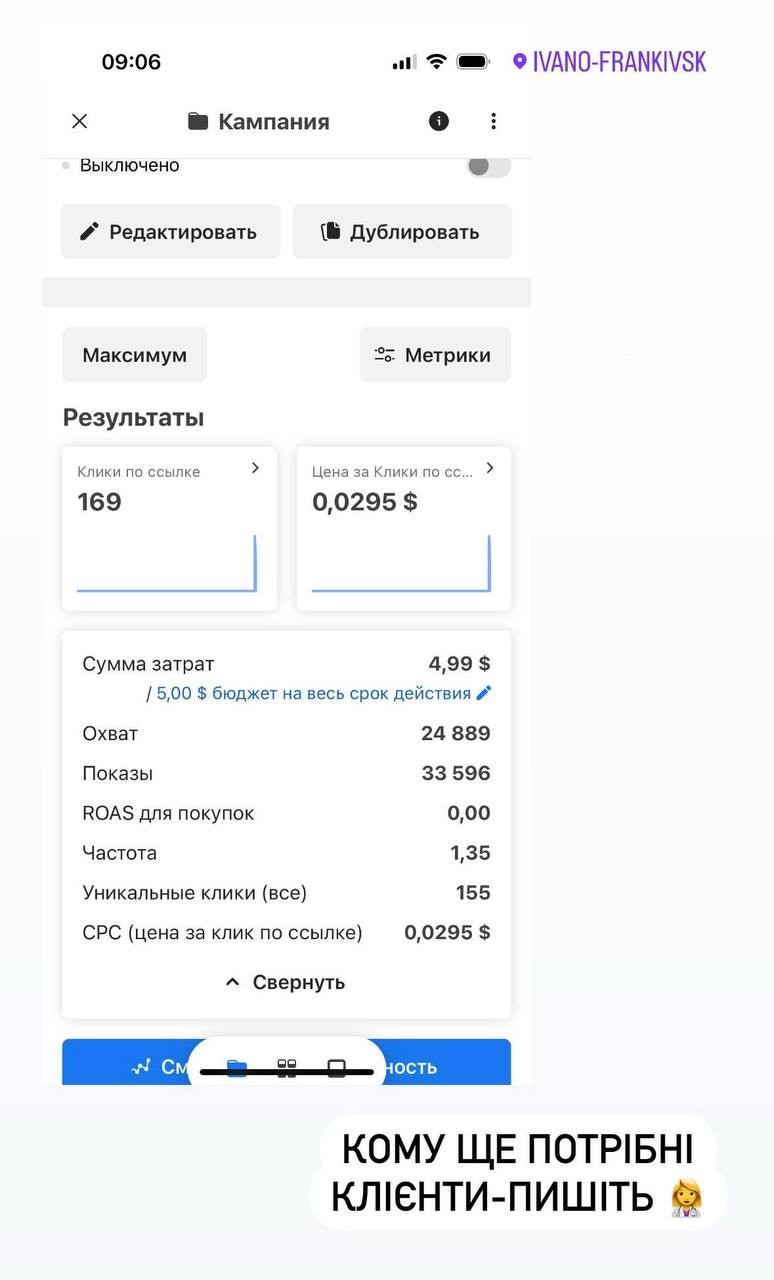Collapse the metrics list with Свернуть
This screenshot has height=1280, width=774.
coord(286,982)
